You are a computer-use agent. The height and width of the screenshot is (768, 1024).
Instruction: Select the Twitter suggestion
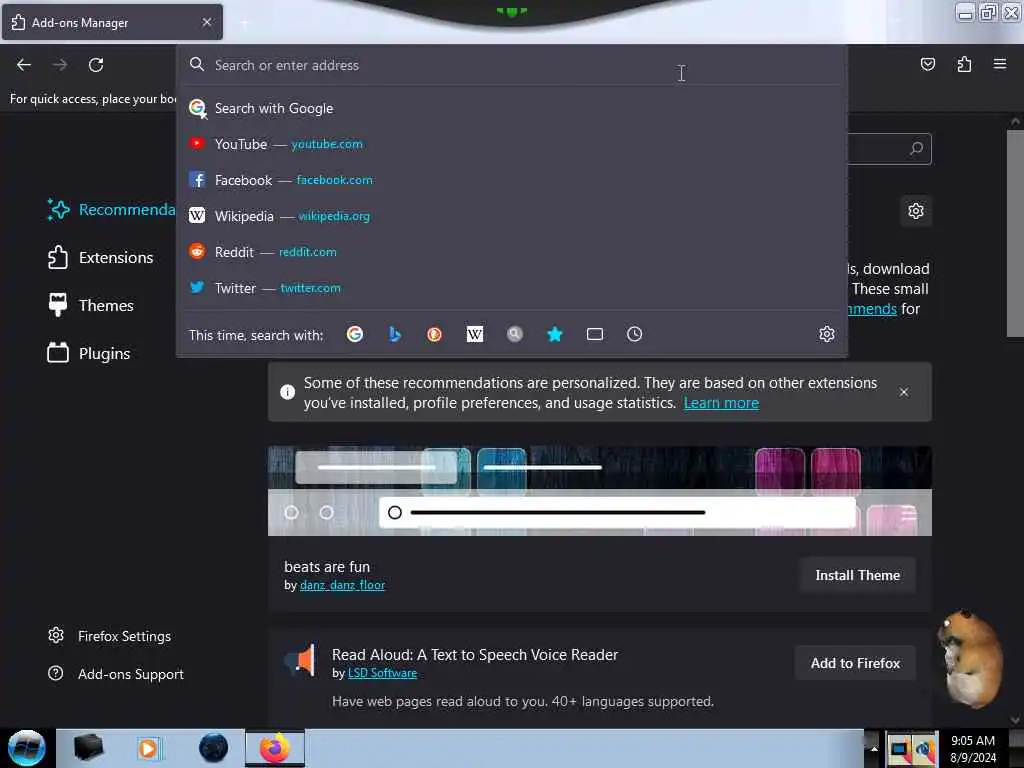pos(511,288)
